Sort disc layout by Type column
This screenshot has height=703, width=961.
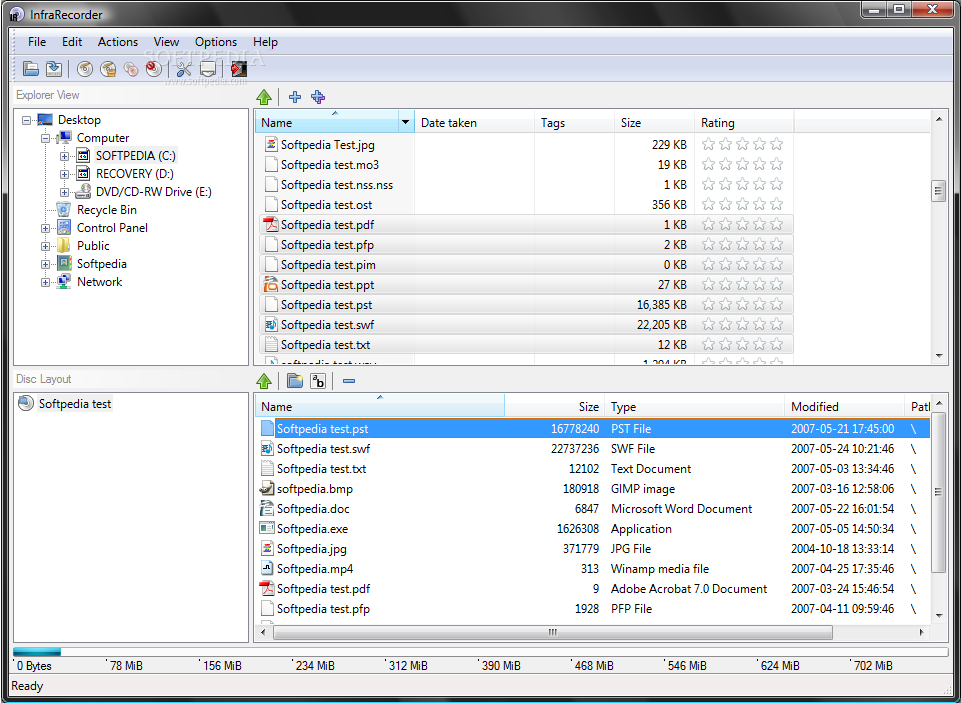point(694,406)
